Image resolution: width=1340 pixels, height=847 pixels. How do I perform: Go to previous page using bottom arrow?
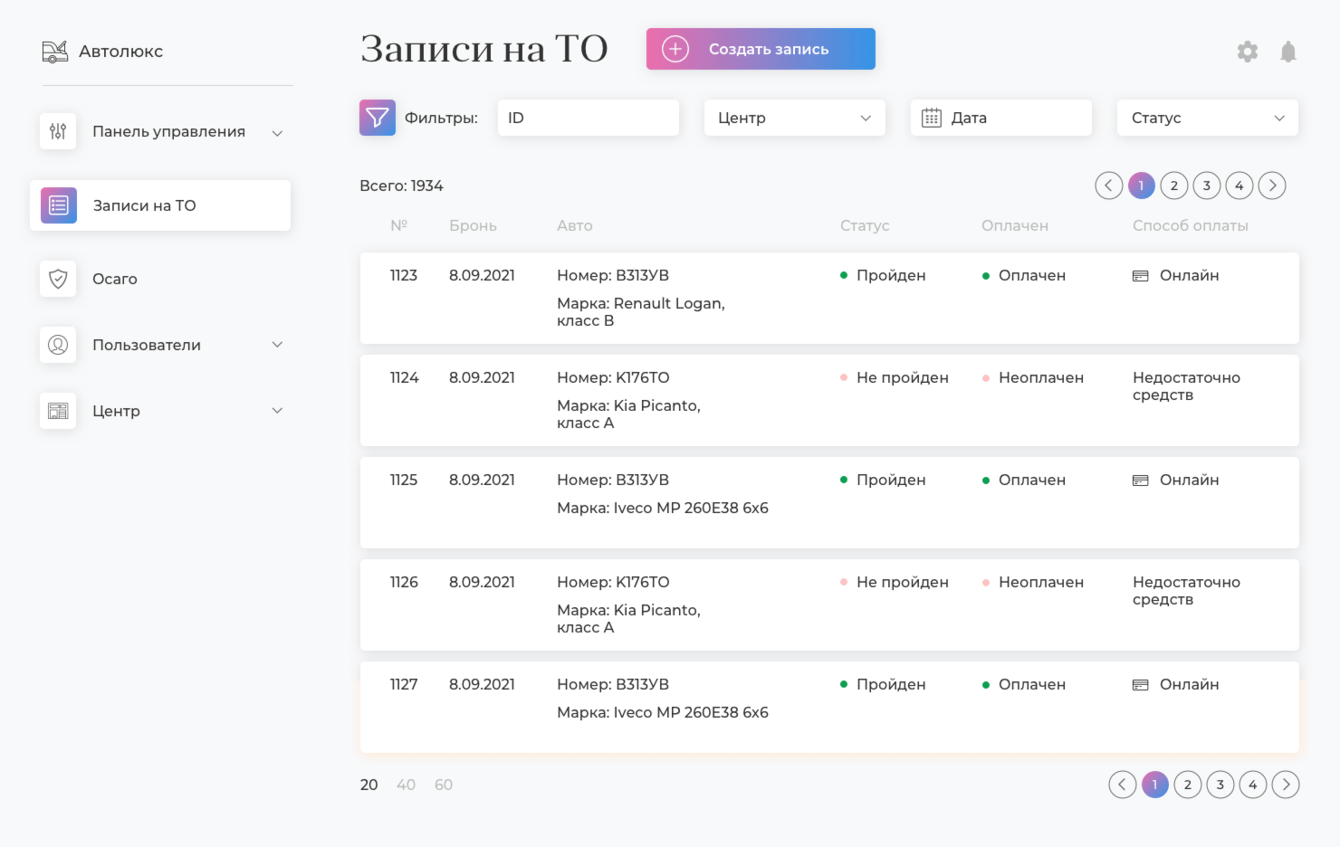coord(1122,785)
